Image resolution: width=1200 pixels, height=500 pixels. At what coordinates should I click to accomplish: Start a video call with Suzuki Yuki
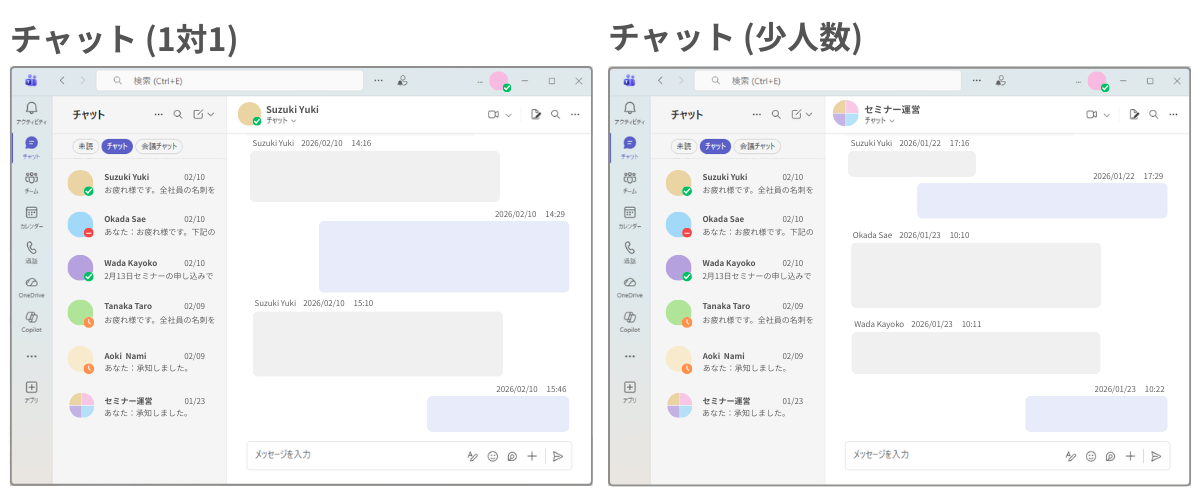coord(493,114)
